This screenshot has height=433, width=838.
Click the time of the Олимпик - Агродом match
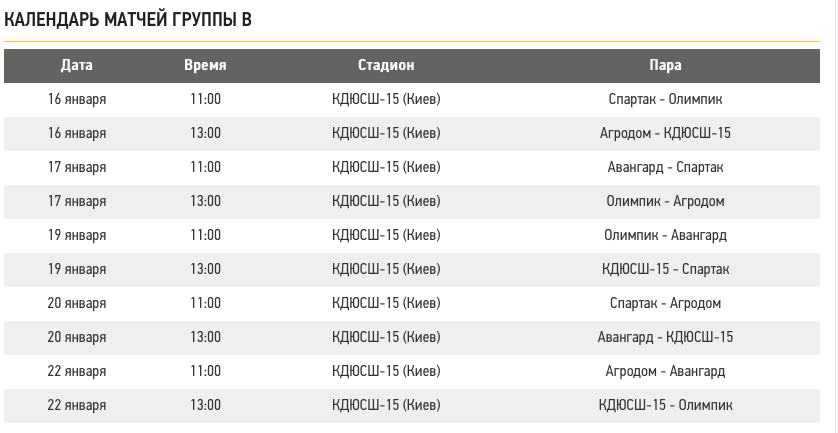click(205, 201)
